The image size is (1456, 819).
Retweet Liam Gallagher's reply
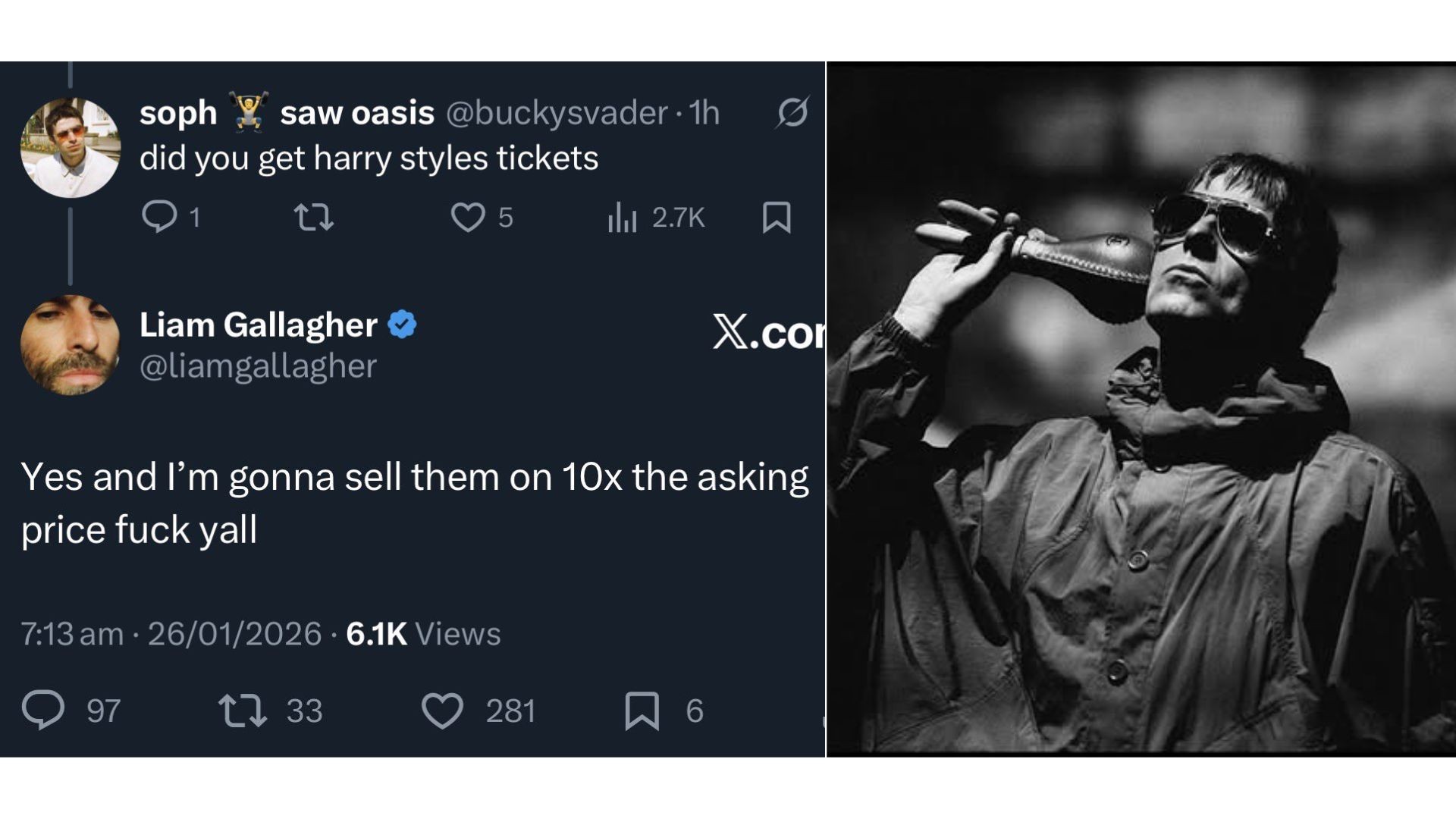pyautogui.click(x=254, y=710)
